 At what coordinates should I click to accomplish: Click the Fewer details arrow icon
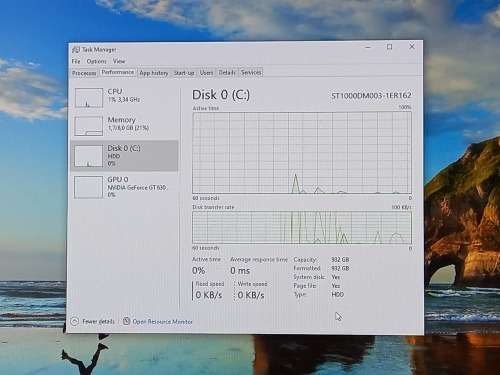point(75,321)
